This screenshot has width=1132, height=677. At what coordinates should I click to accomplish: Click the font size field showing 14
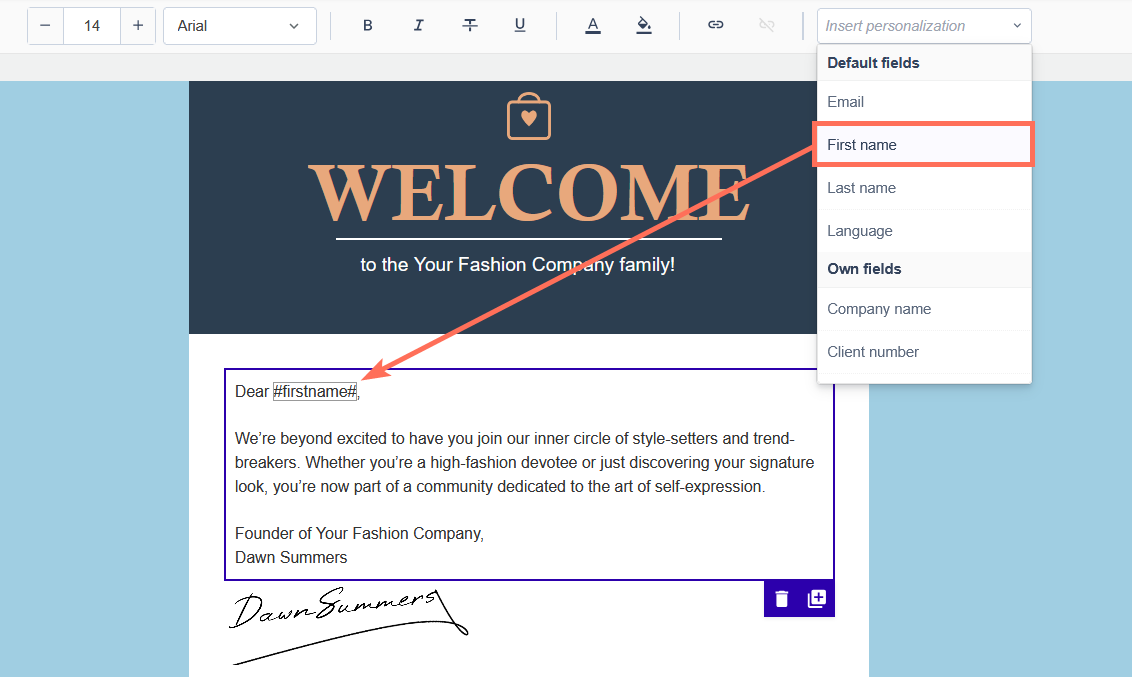point(92,26)
